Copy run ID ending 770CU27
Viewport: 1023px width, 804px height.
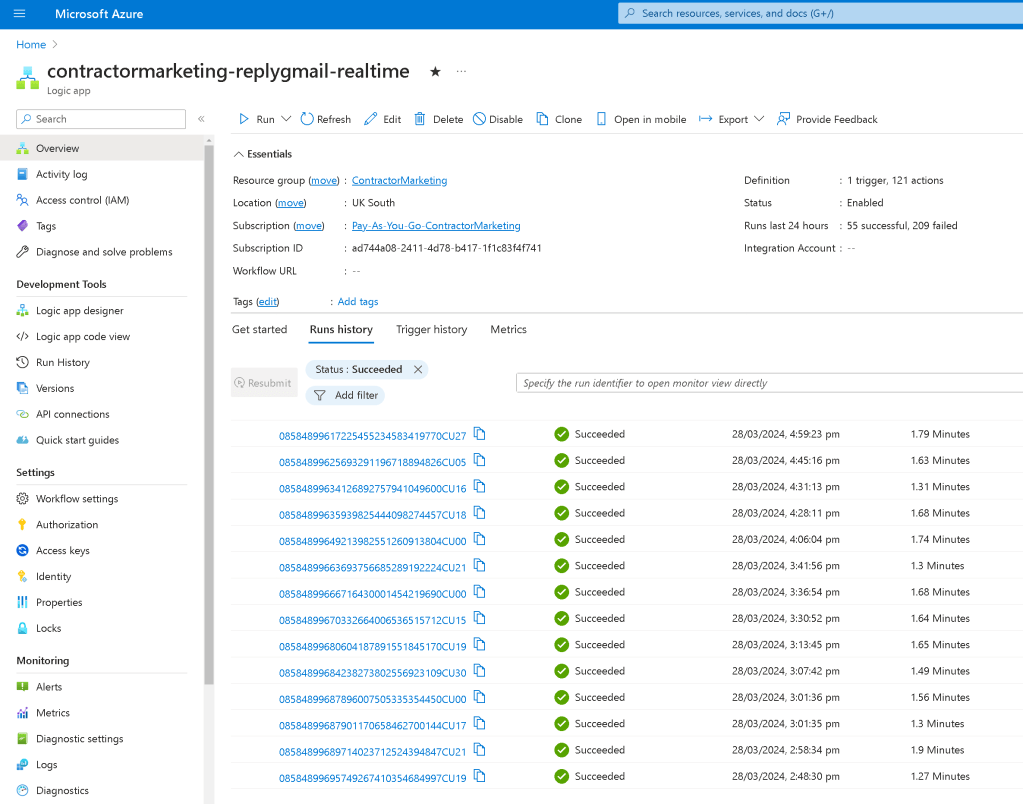pyautogui.click(x=480, y=434)
